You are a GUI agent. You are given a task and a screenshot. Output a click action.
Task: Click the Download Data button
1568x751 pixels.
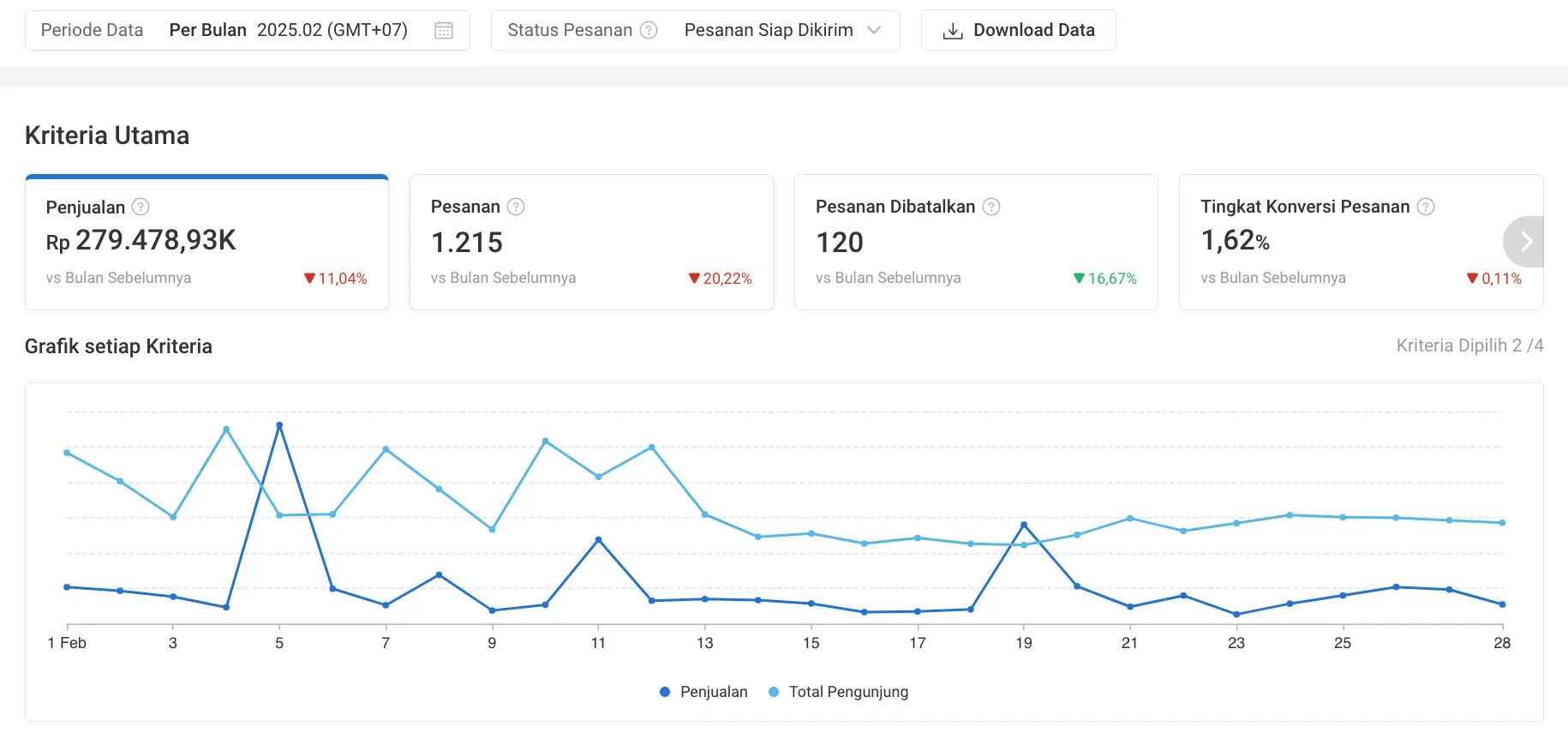coord(1018,31)
